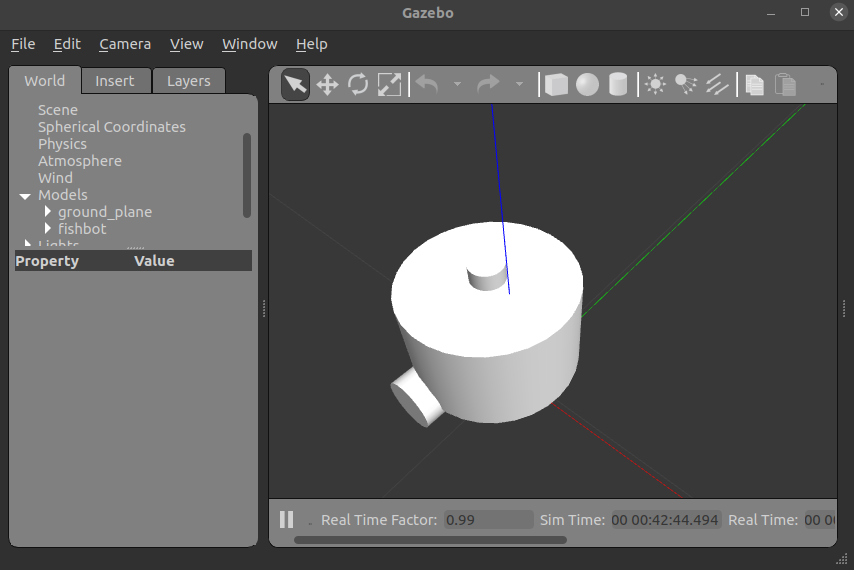Expand the fishbot model
This screenshot has width=854, height=570.
click(47, 229)
